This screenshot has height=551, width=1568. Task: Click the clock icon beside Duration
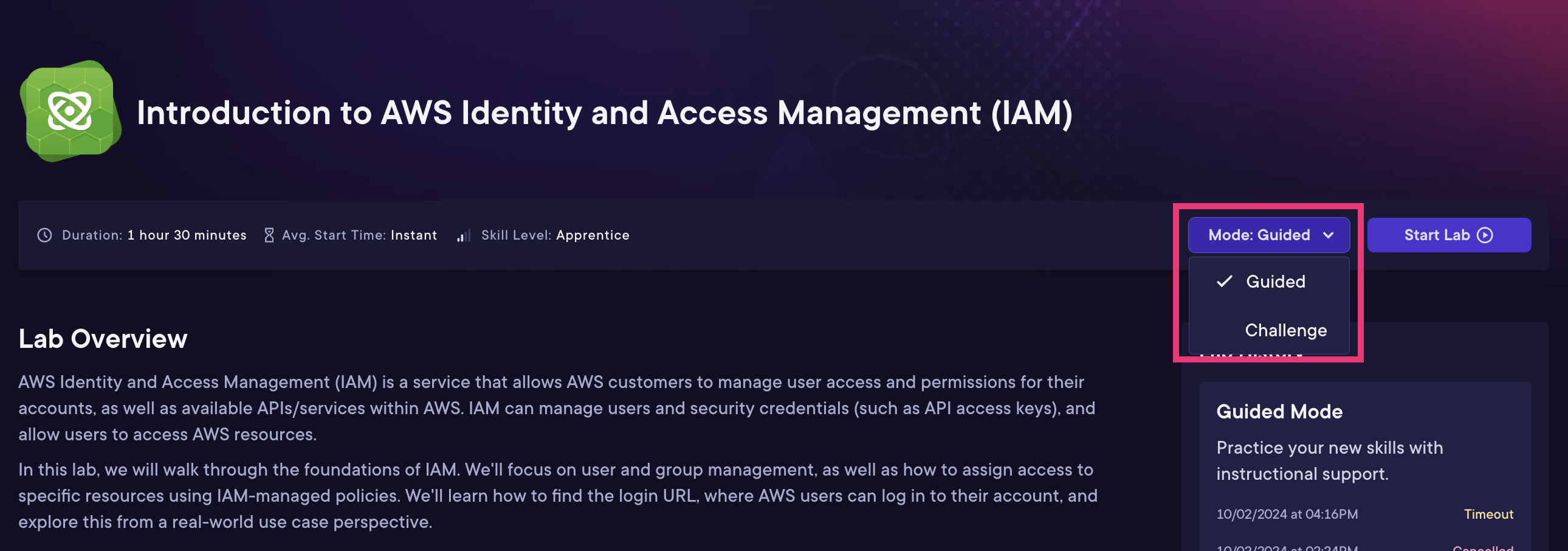(x=44, y=235)
